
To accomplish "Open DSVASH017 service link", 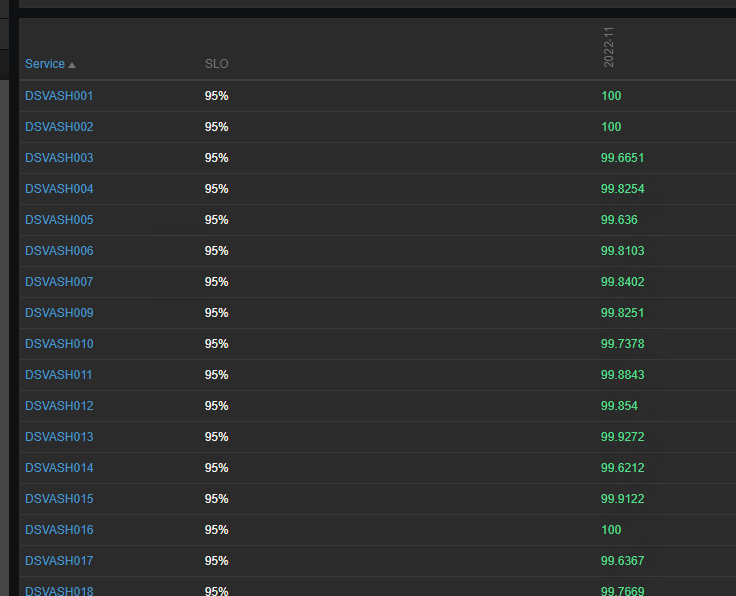I will 59,560.
